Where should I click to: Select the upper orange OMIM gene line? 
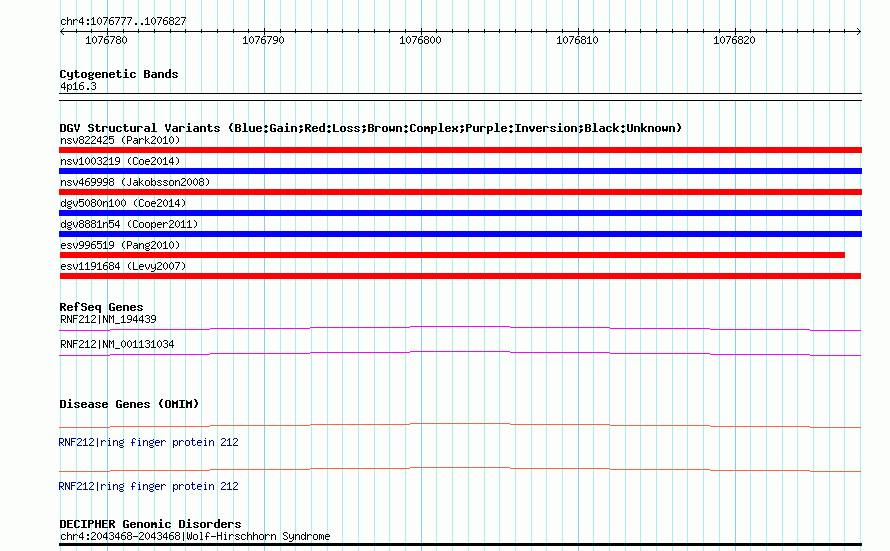[x=460, y=425]
